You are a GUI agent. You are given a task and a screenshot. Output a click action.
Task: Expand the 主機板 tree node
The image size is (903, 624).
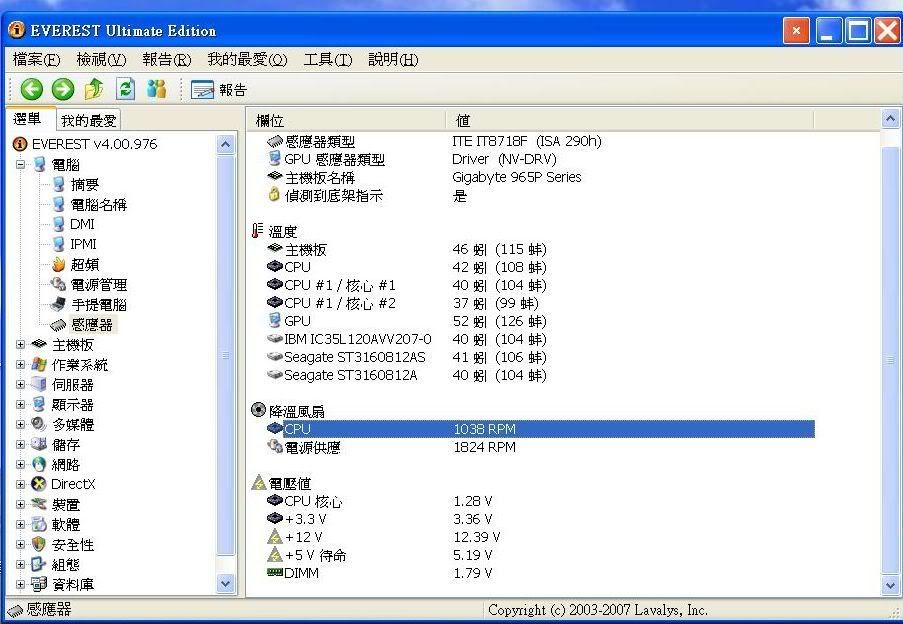pos(21,345)
